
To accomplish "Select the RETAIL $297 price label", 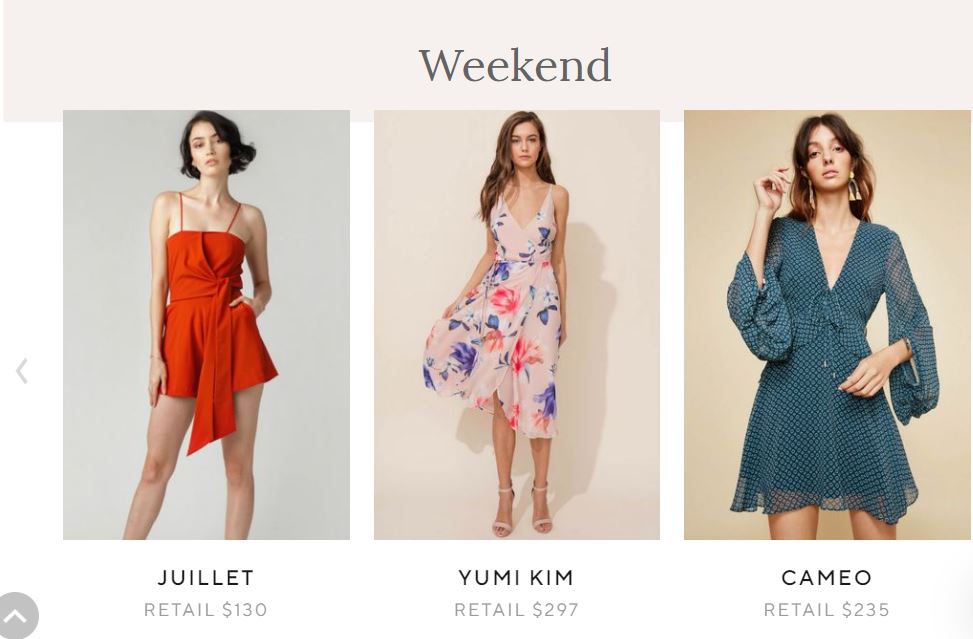I will pos(516,610).
